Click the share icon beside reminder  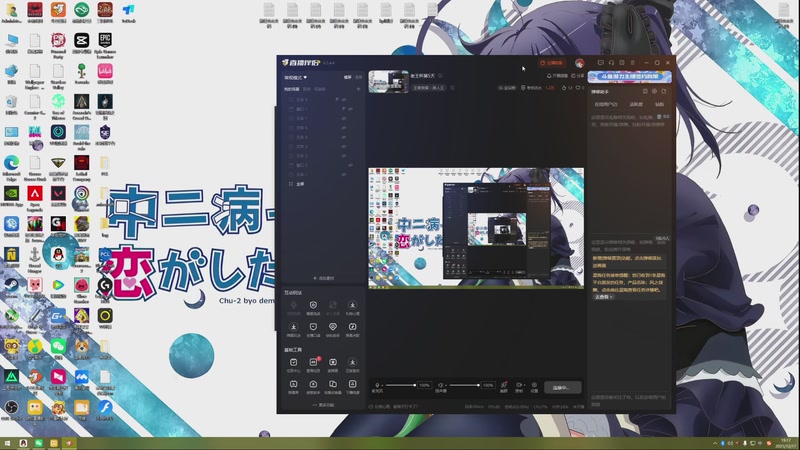pyautogui.click(x=573, y=76)
